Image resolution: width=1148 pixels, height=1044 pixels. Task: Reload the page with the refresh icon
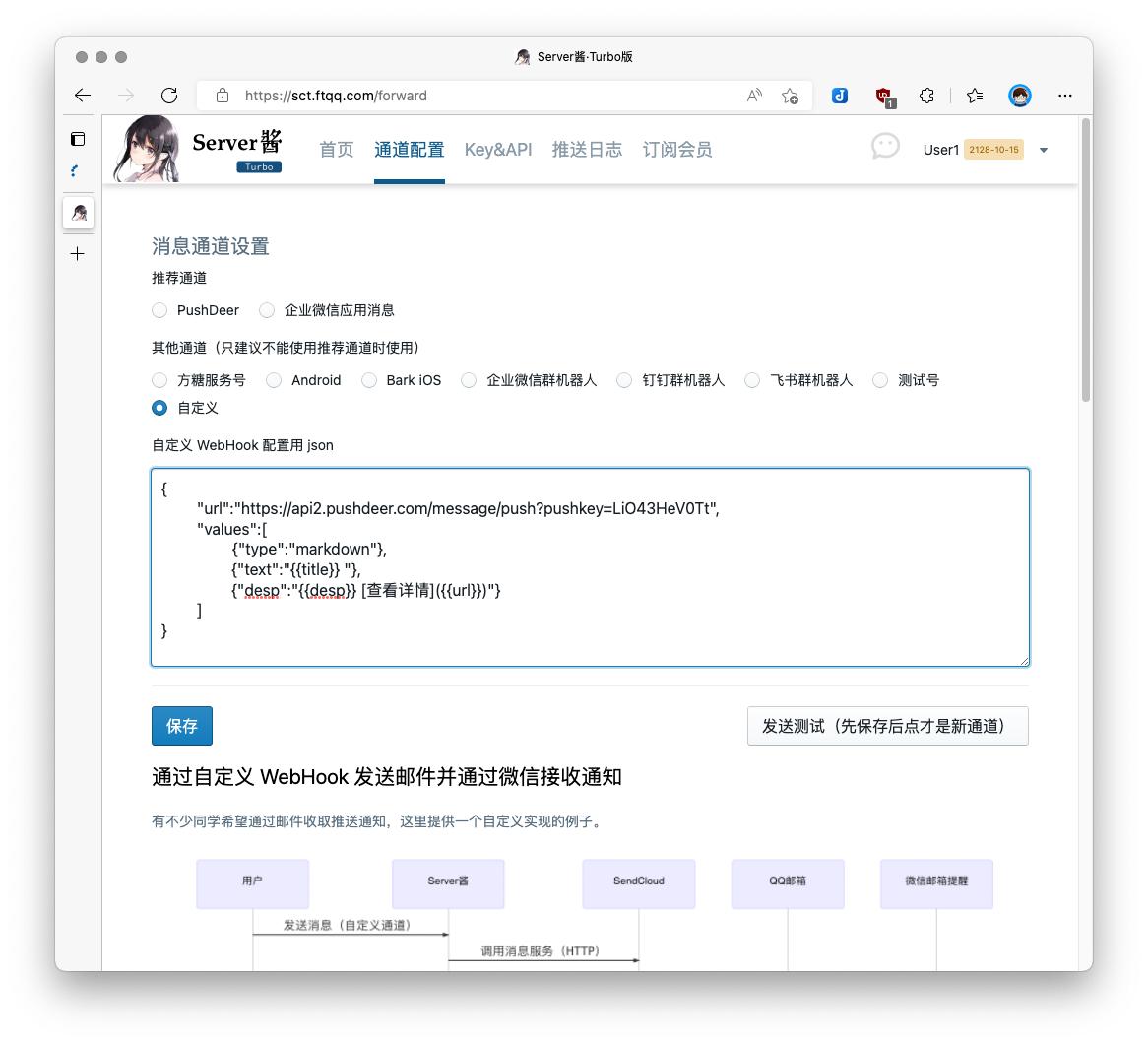click(x=168, y=96)
